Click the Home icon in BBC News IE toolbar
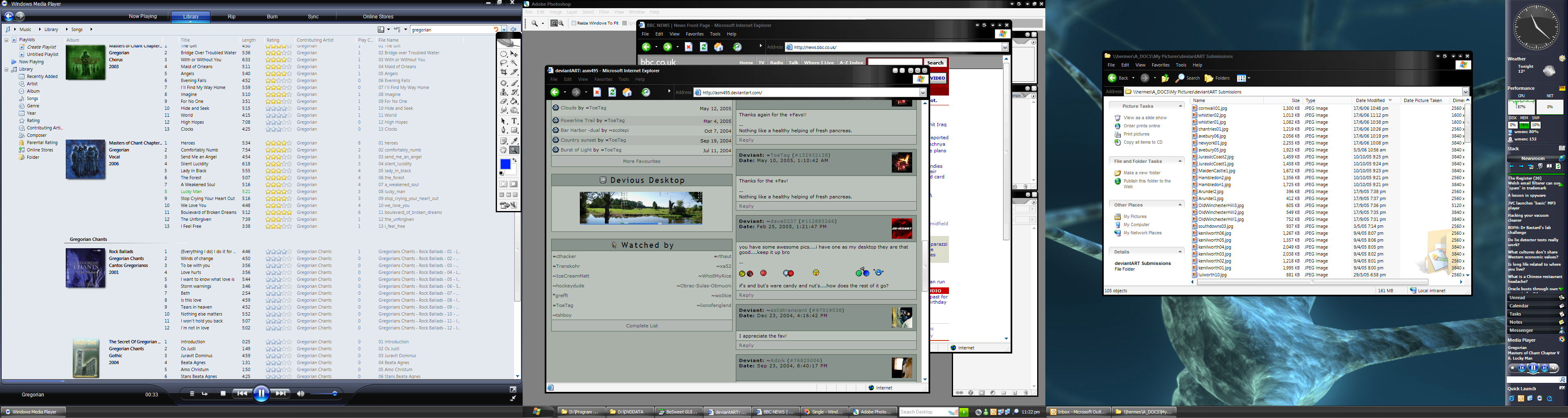The width and height of the screenshot is (1568, 418). tap(718, 47)
